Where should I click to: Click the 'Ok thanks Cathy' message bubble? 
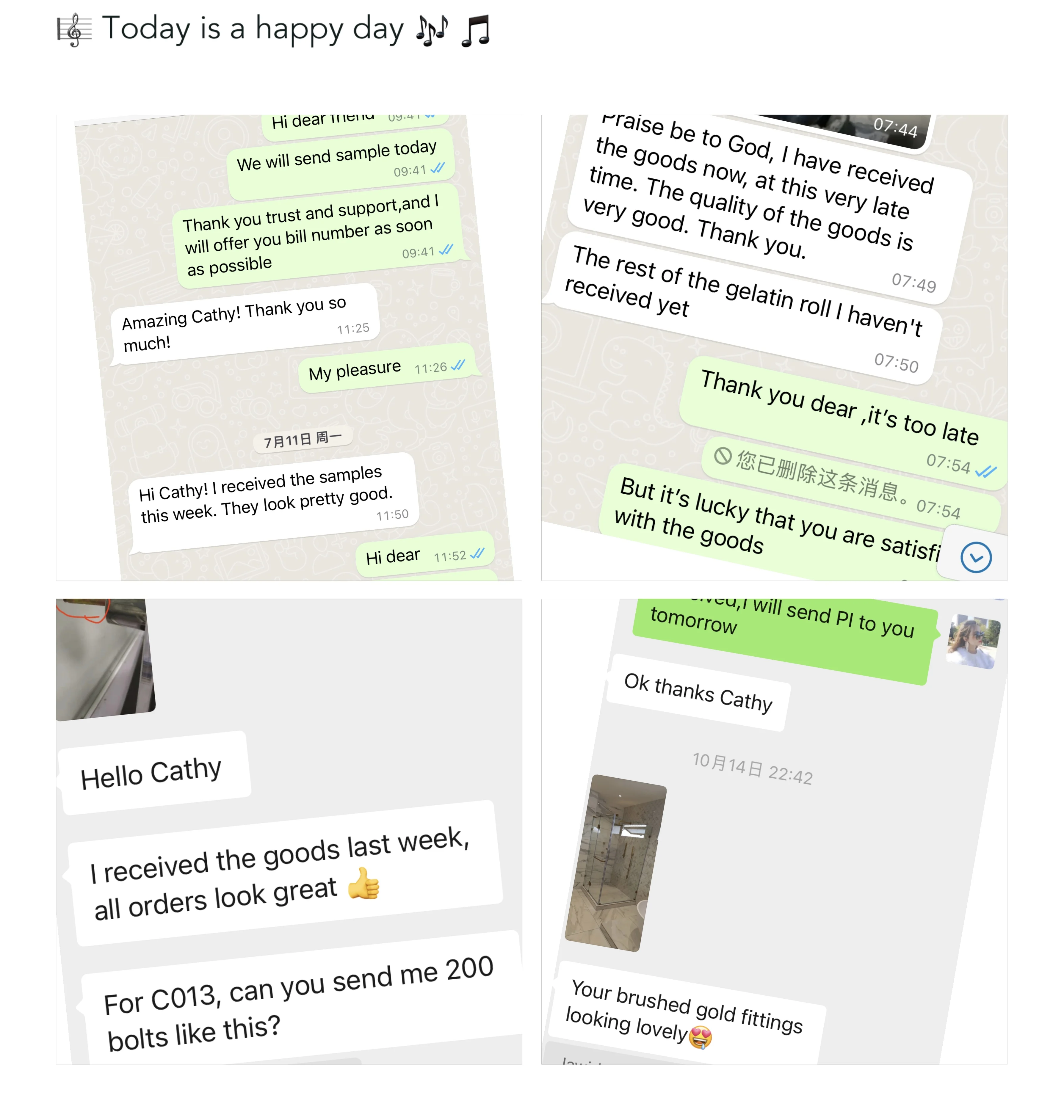coord(698,692)
